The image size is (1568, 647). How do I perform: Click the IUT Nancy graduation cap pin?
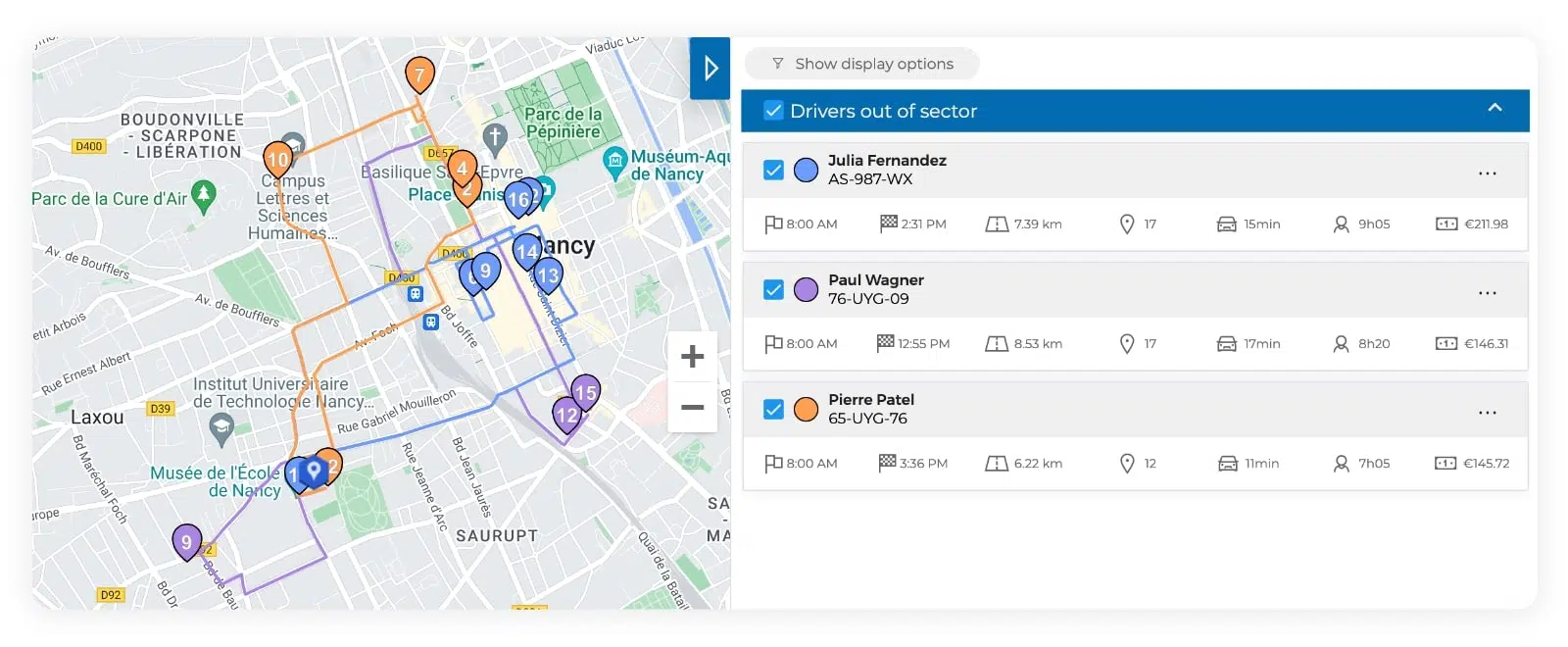221,428
